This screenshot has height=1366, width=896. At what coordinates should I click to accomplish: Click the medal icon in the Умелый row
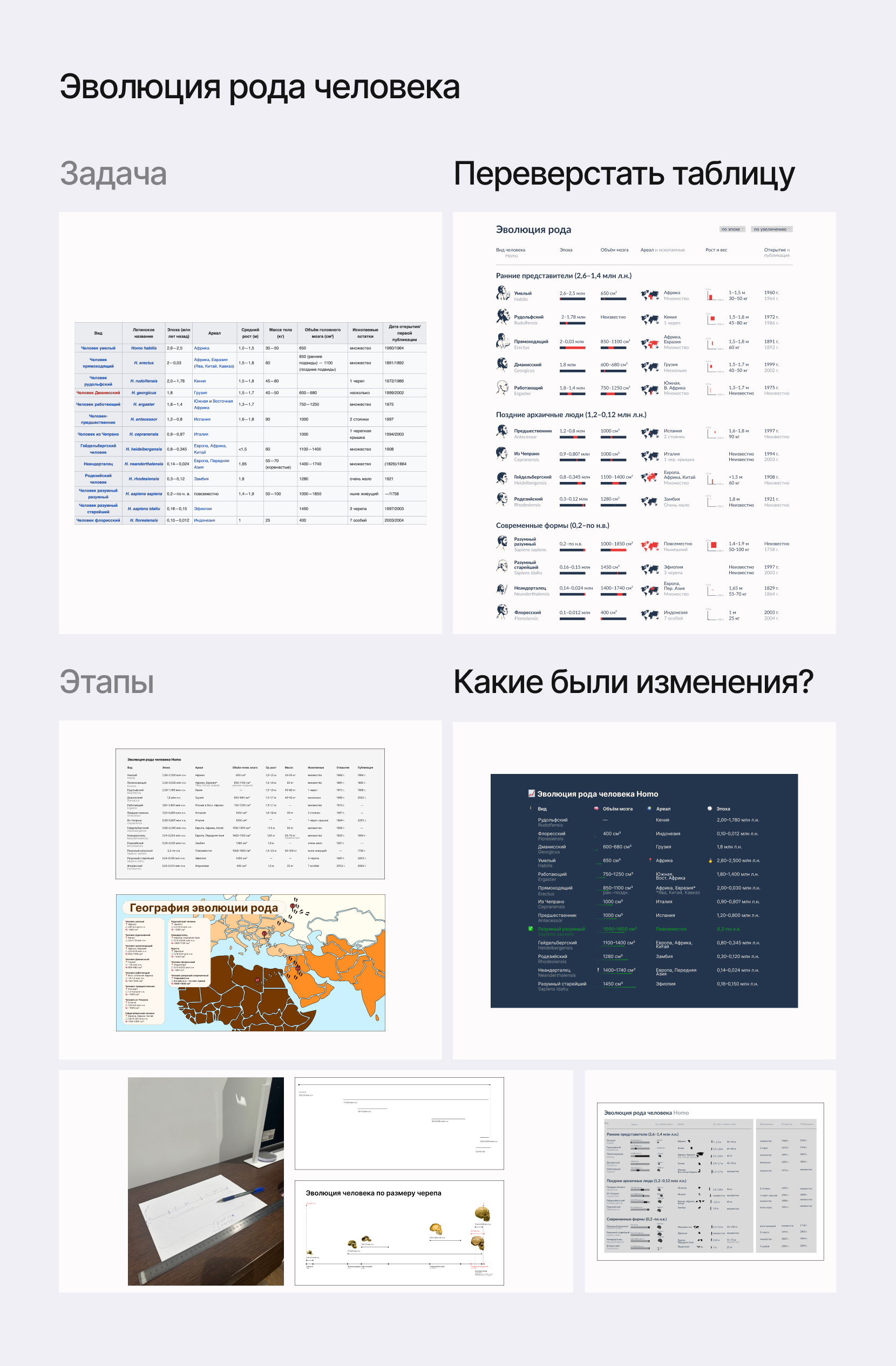(x=711, y=861)
